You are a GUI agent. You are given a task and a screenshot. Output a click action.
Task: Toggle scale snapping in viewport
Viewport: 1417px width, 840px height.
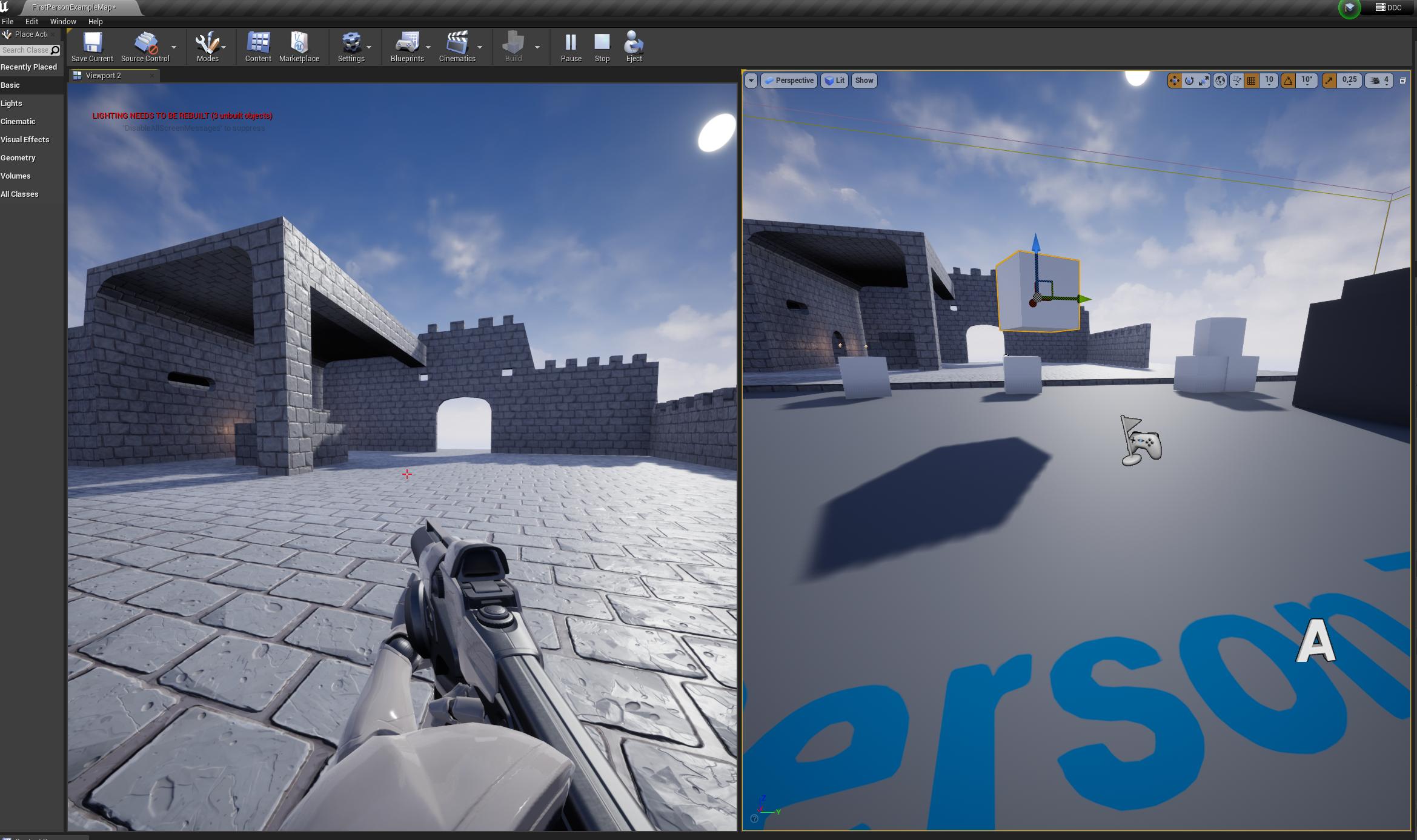[x=1330, y=81]
